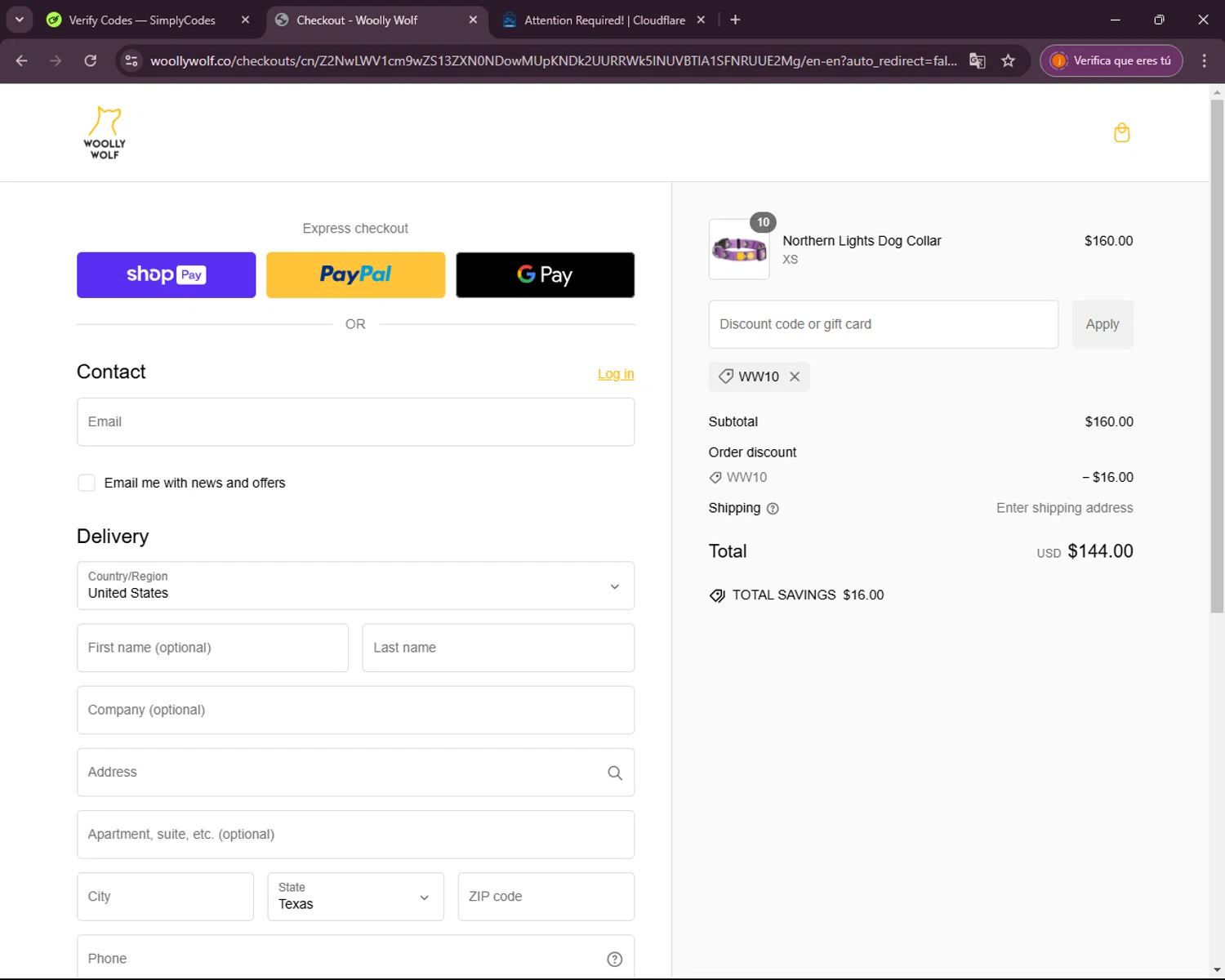
Task: Toggle Email me with news and offers
Action: (87, 483)
